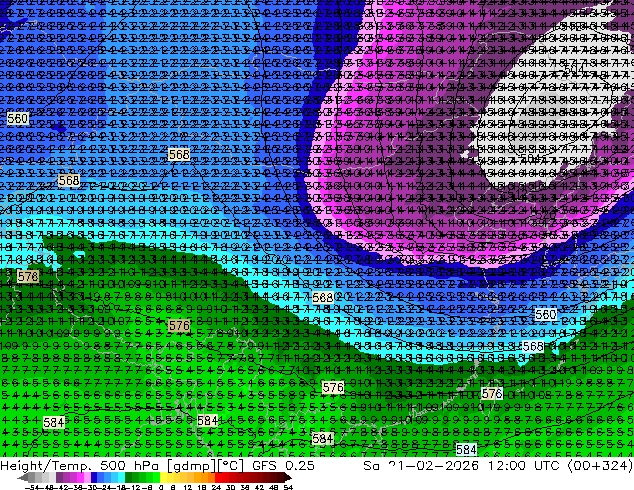Click the date '21-02-2026'
The width and height of the screenshot is (634, 490).
pos(435,466)
